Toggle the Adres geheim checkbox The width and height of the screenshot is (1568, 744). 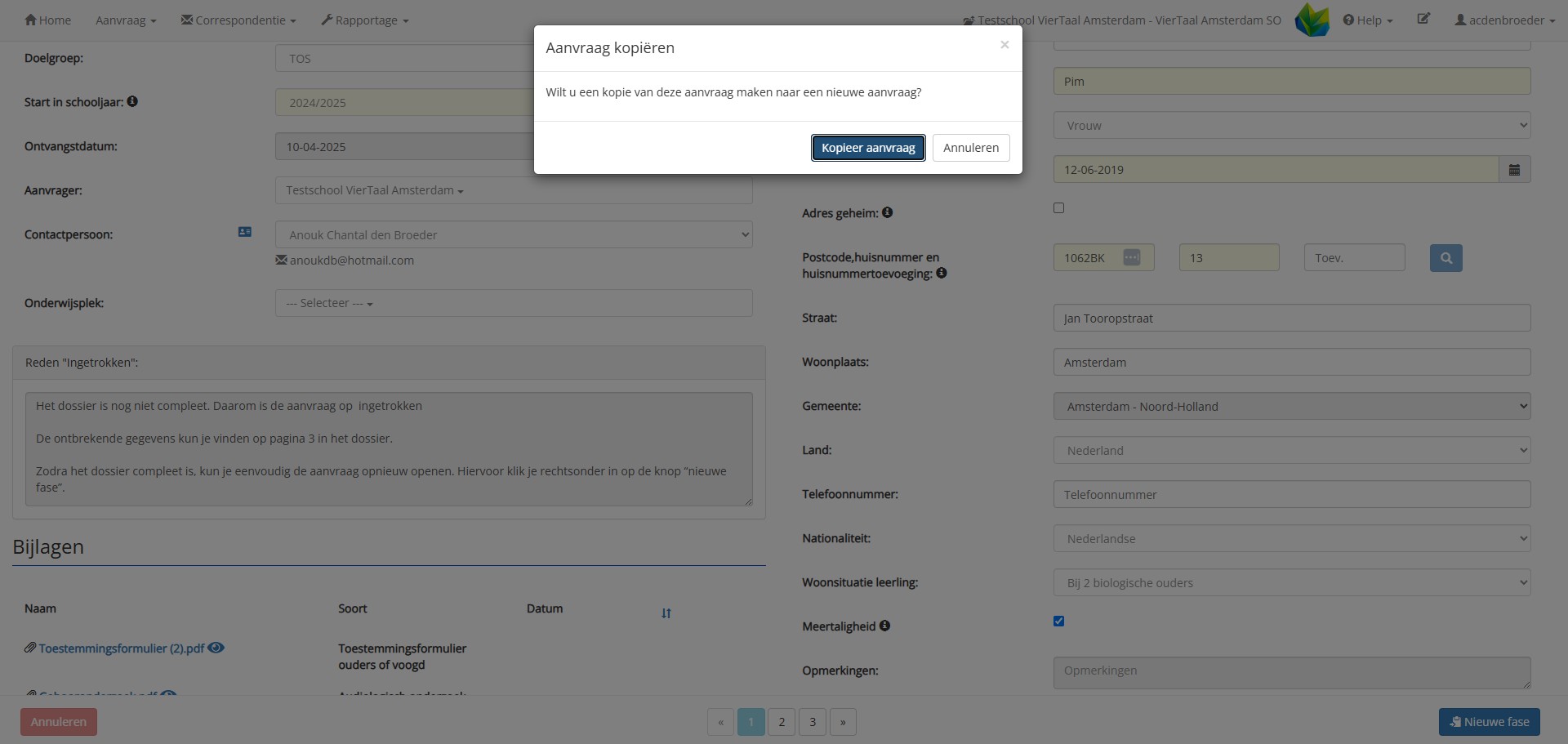tap(1058, 208)
